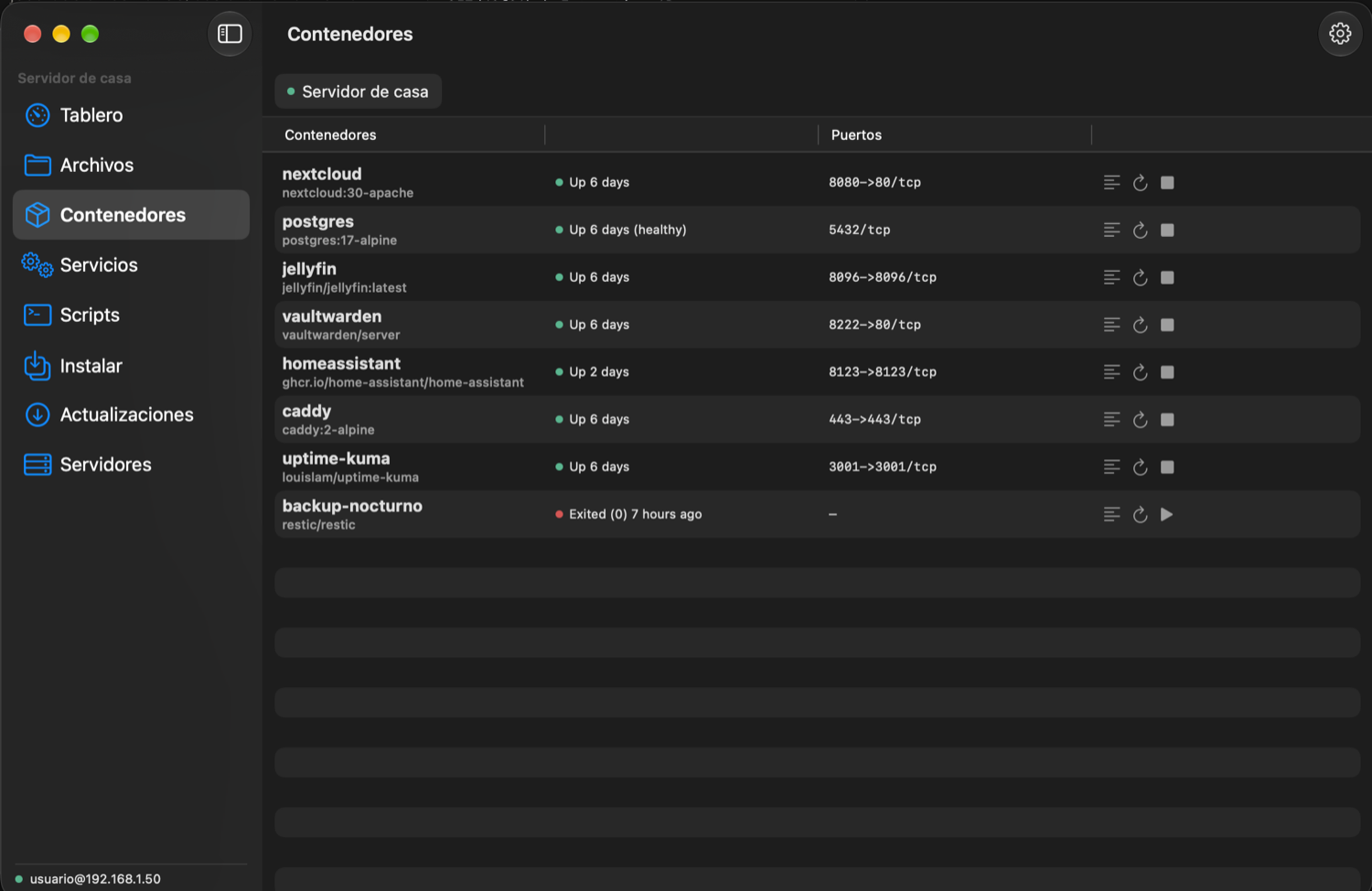Open Archivos section in sidebar
Viewport: 1372px width, 891px height.
pos(131,165)
